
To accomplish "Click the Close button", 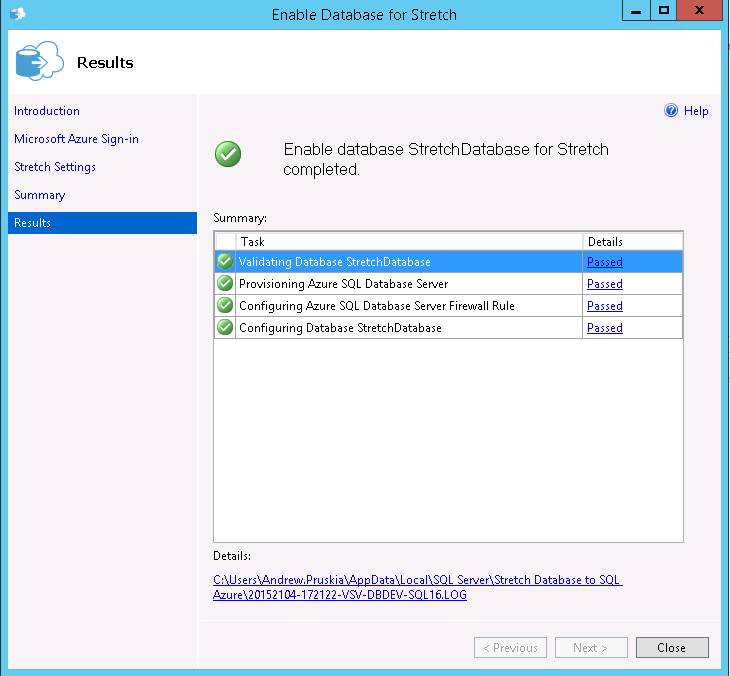I will (x=672, y=648).
